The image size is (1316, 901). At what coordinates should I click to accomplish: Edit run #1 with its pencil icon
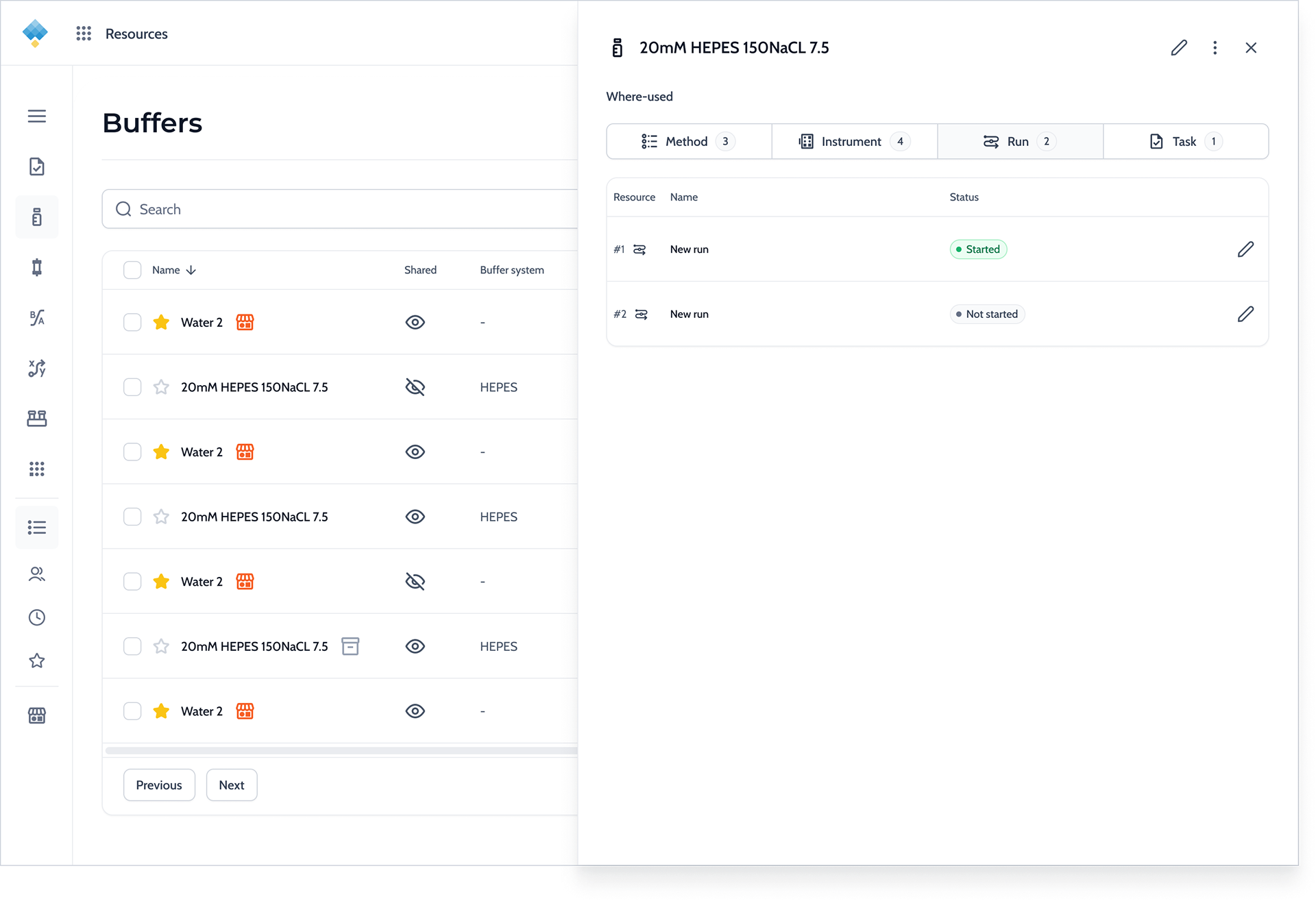[x=1245, y=249]
